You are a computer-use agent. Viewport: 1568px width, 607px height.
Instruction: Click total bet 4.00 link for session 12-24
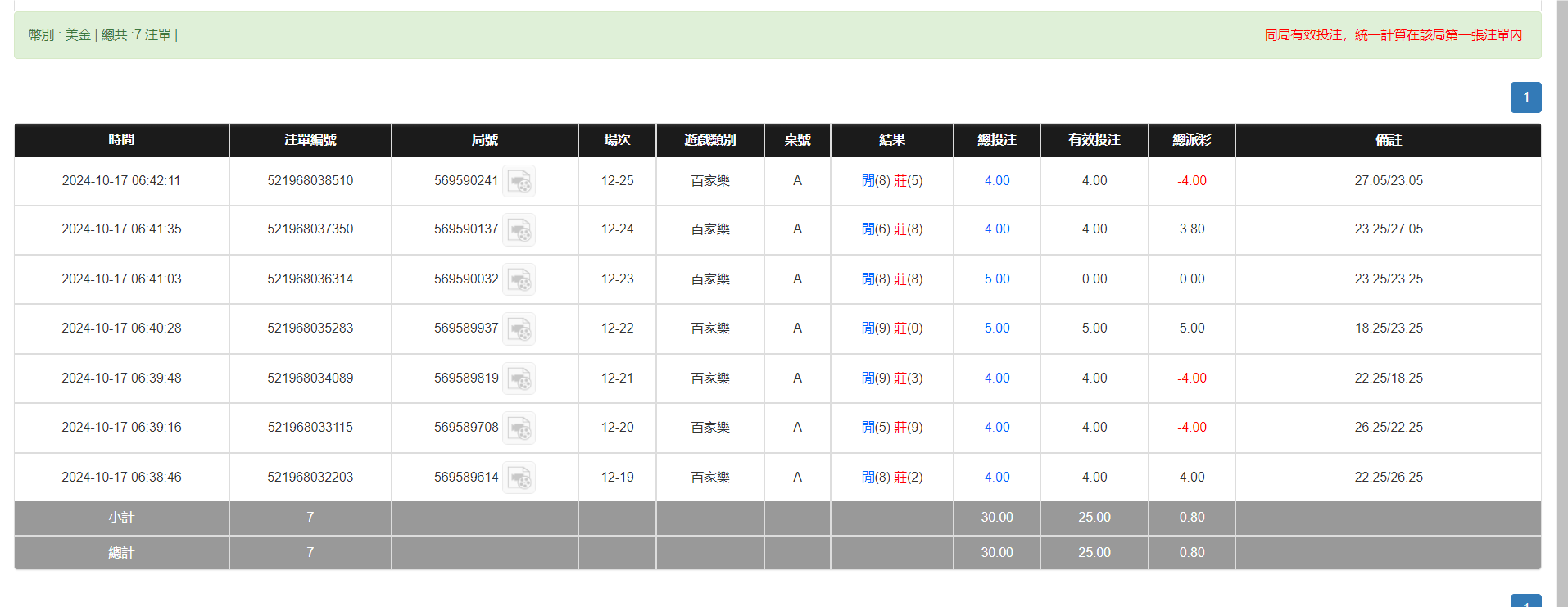(996, 229)
